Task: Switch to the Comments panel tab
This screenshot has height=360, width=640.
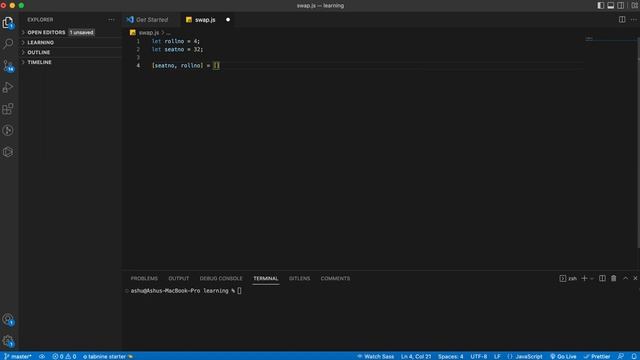Action: (x=335, y=278)
